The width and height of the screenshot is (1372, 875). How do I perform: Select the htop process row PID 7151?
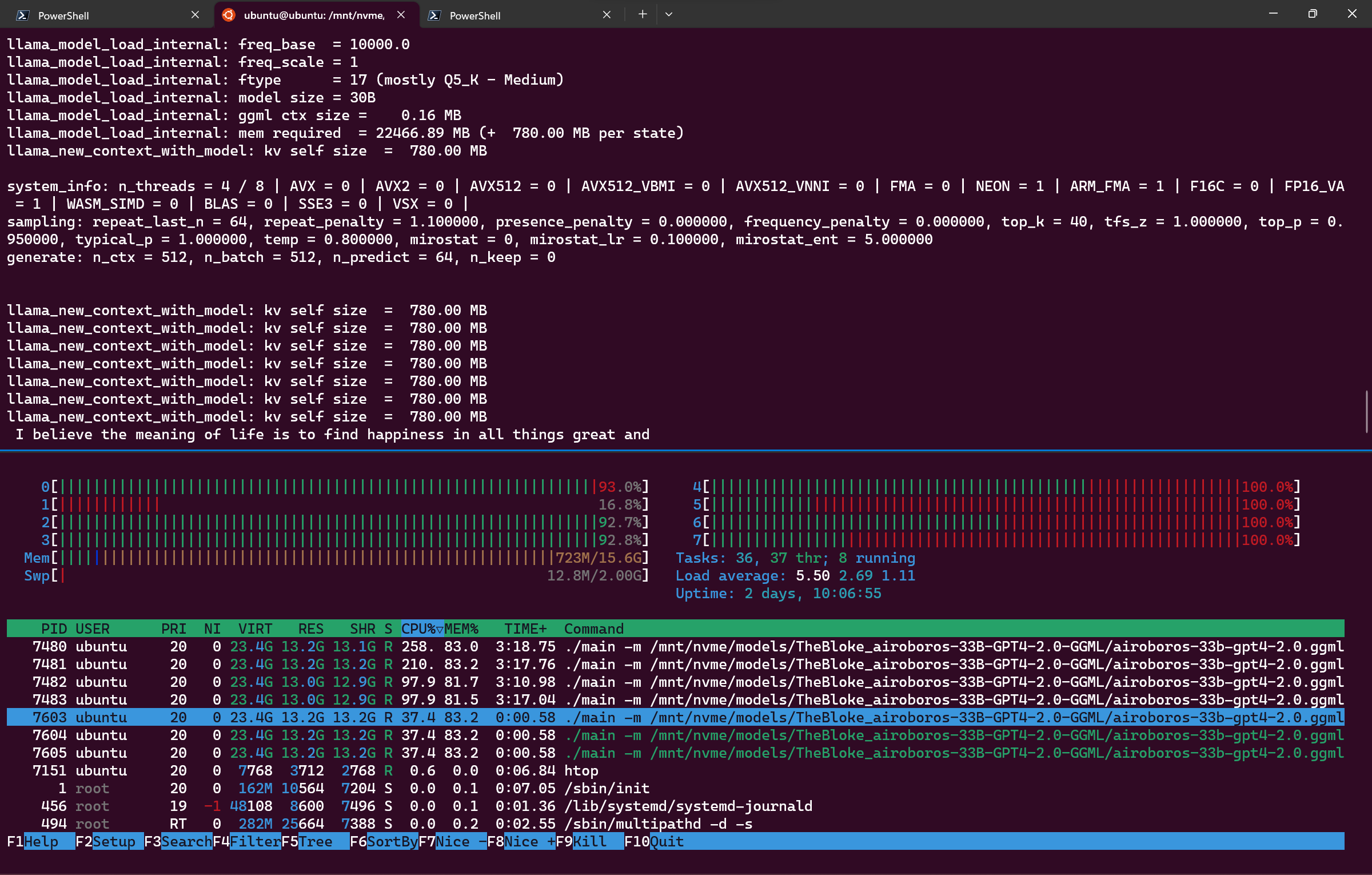pyautogui.click(x=343, y=770)
